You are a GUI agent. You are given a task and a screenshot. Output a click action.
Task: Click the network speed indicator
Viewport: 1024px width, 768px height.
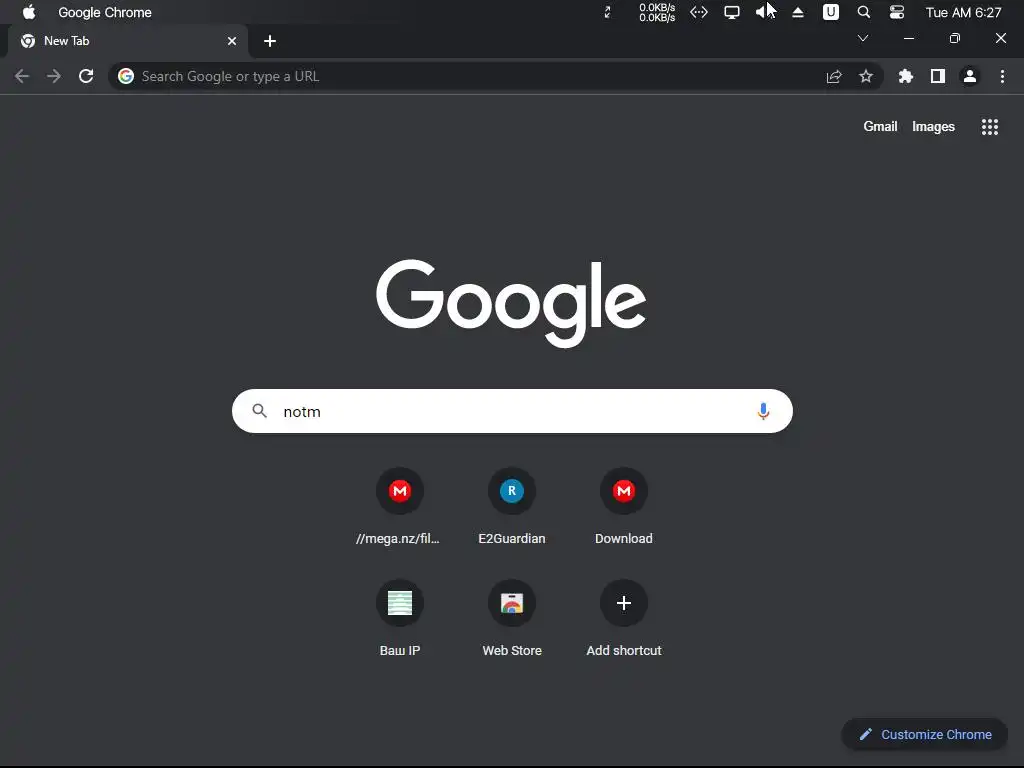point(657,12)
